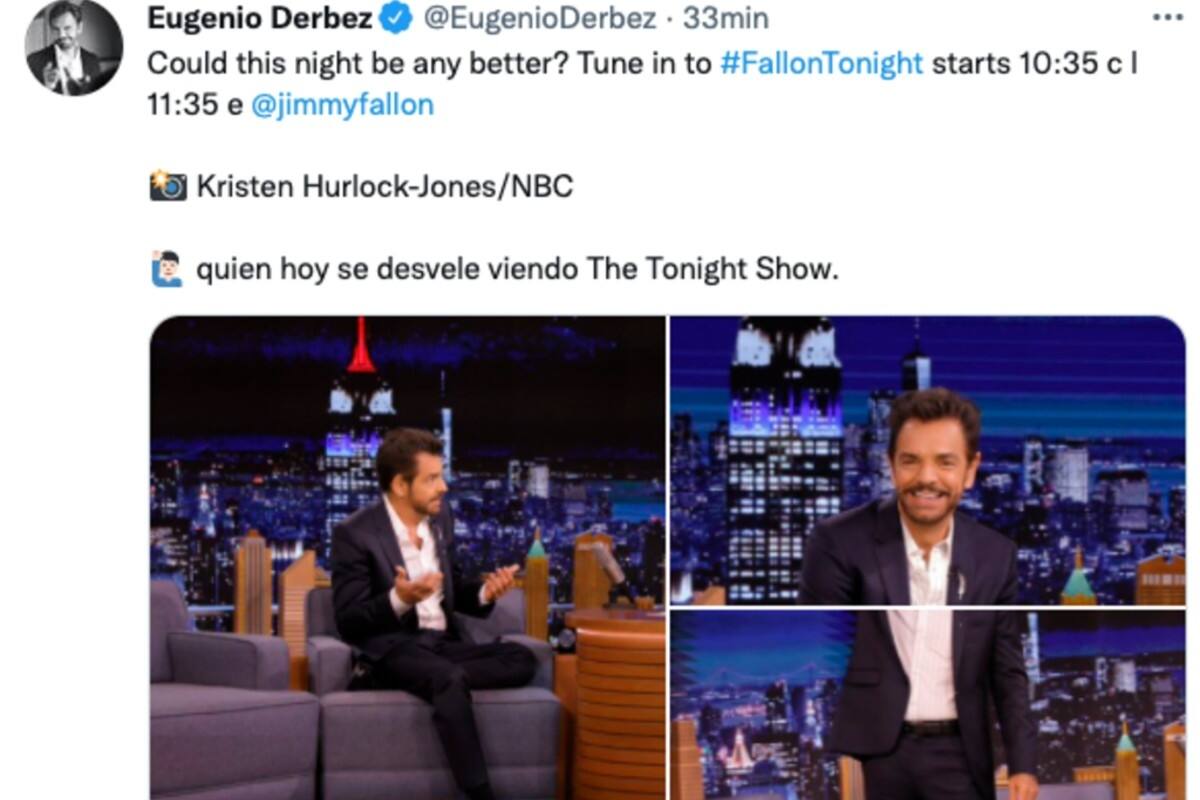Open the #FallonTonight hashtag
Image resolution: width=1200 pixels, height=800 pixels.
tap(821, 63)
